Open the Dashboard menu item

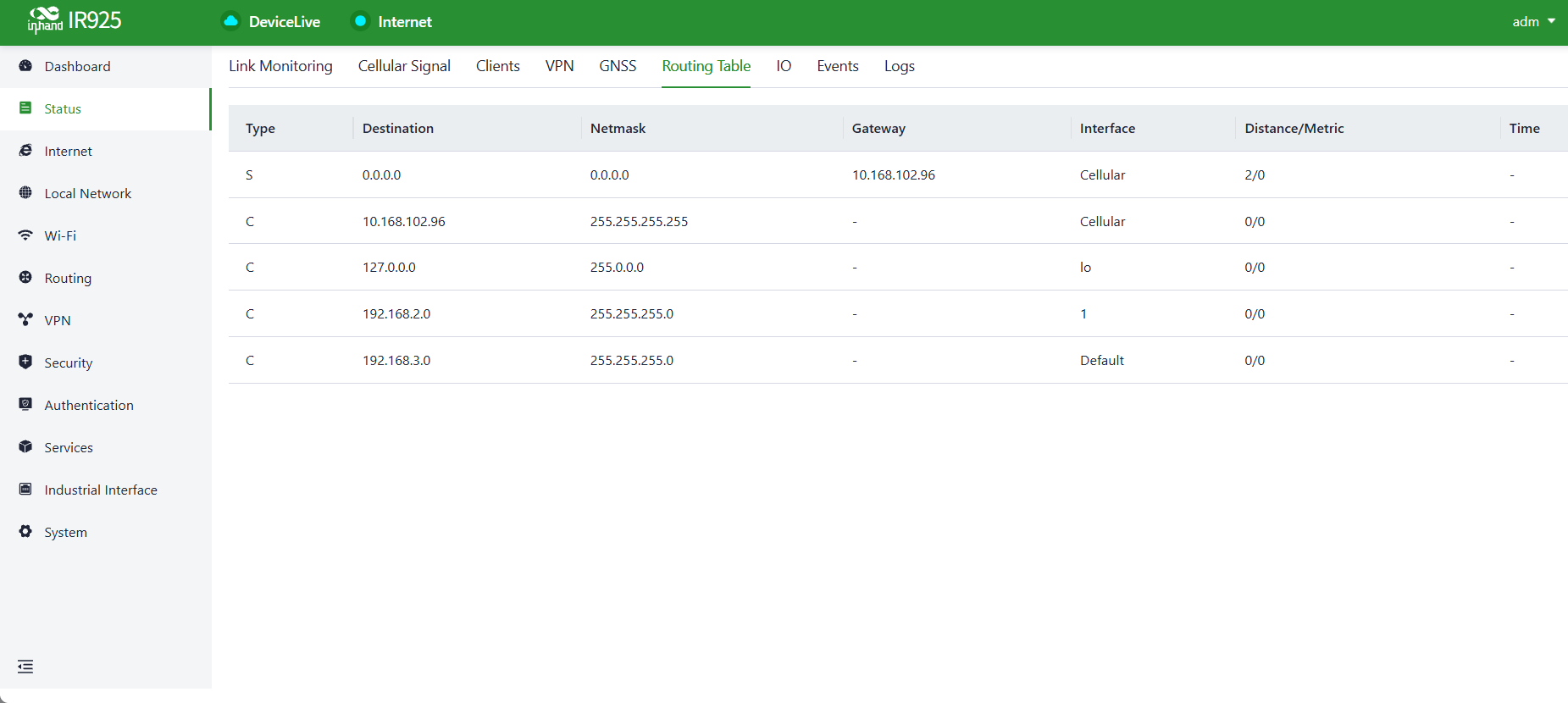(x=105, y=66)
